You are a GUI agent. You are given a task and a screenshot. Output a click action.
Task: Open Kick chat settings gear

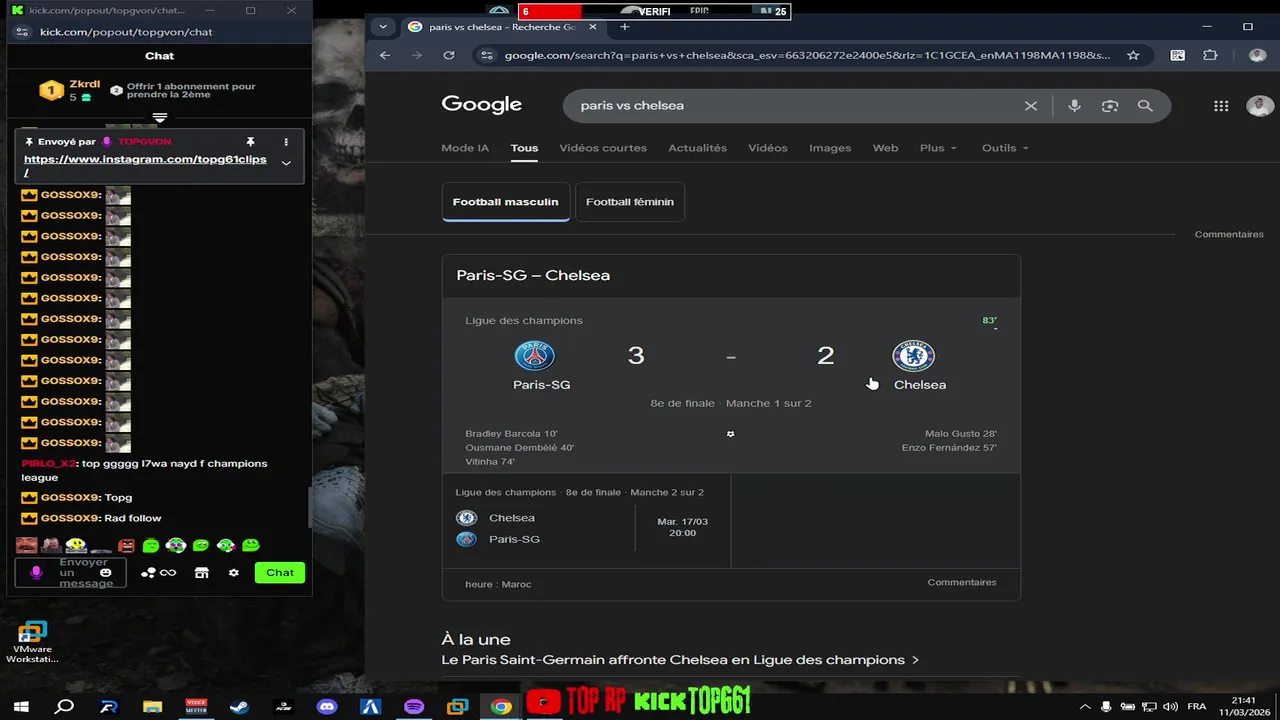coord(234,573)
